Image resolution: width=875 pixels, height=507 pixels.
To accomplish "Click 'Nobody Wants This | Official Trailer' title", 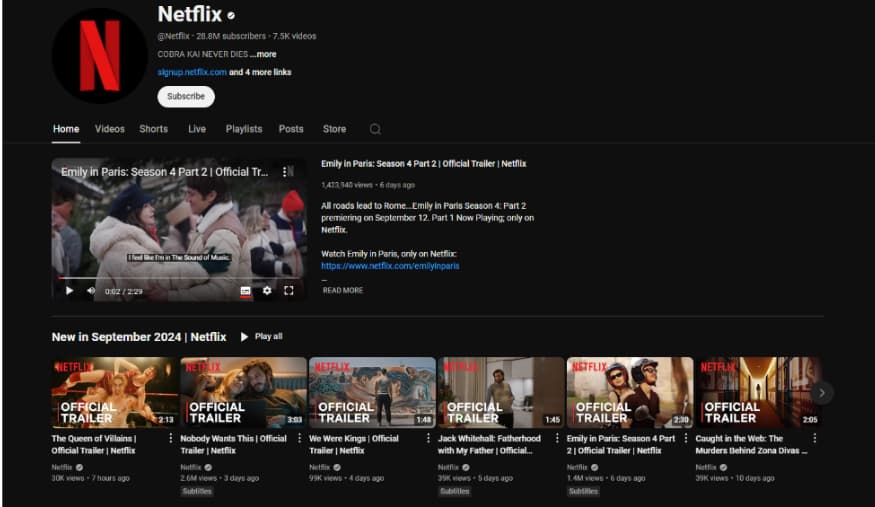I will click(233, 445).
